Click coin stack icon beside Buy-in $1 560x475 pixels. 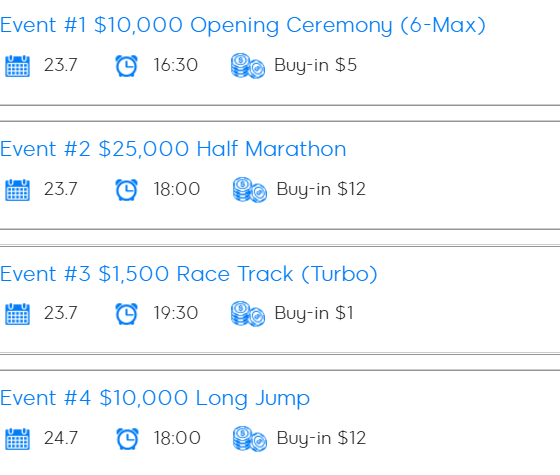point(248,314)
